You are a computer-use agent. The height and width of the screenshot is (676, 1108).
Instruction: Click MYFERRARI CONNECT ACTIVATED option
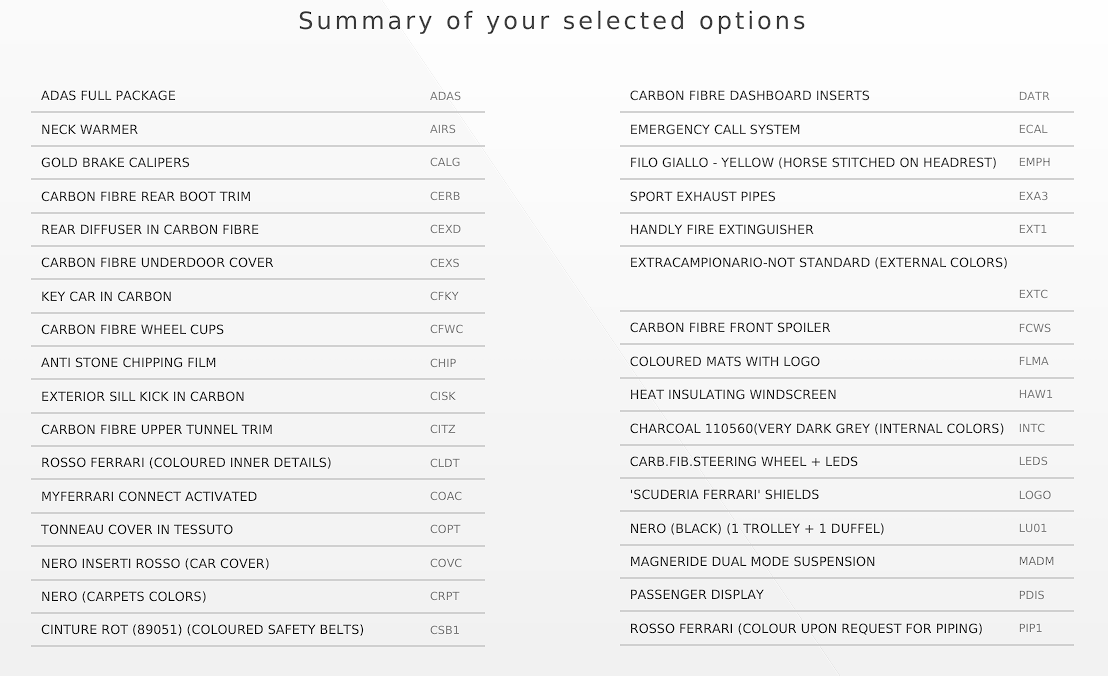tap(258, 497)
